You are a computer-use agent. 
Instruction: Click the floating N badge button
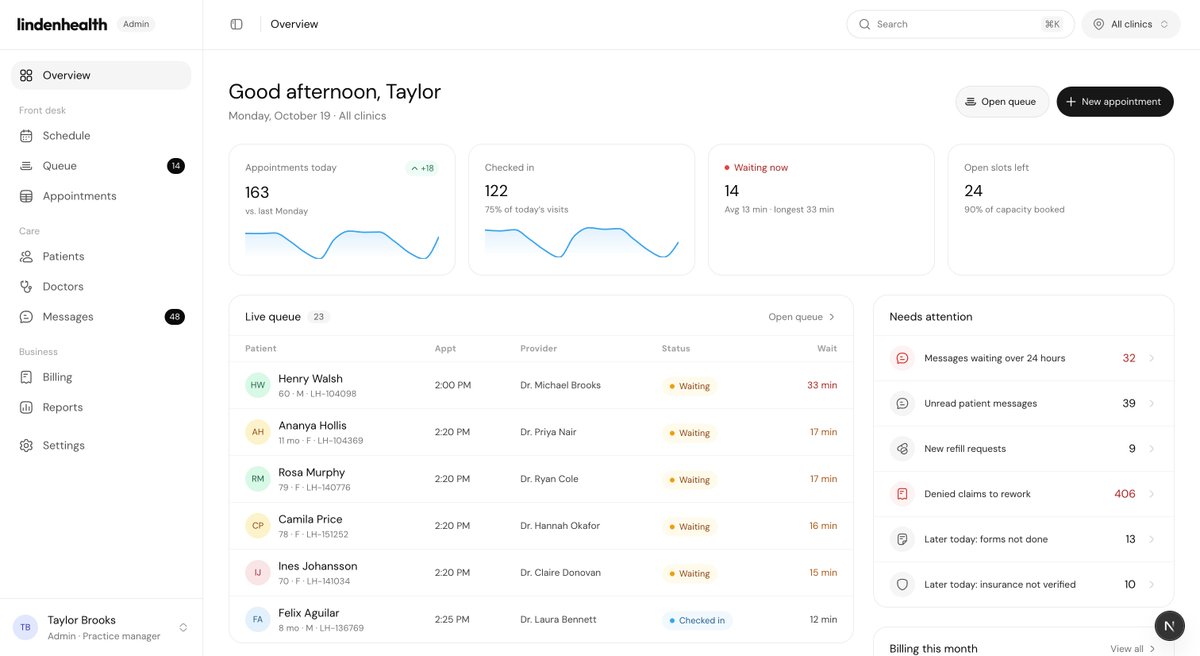point(1168,626)
